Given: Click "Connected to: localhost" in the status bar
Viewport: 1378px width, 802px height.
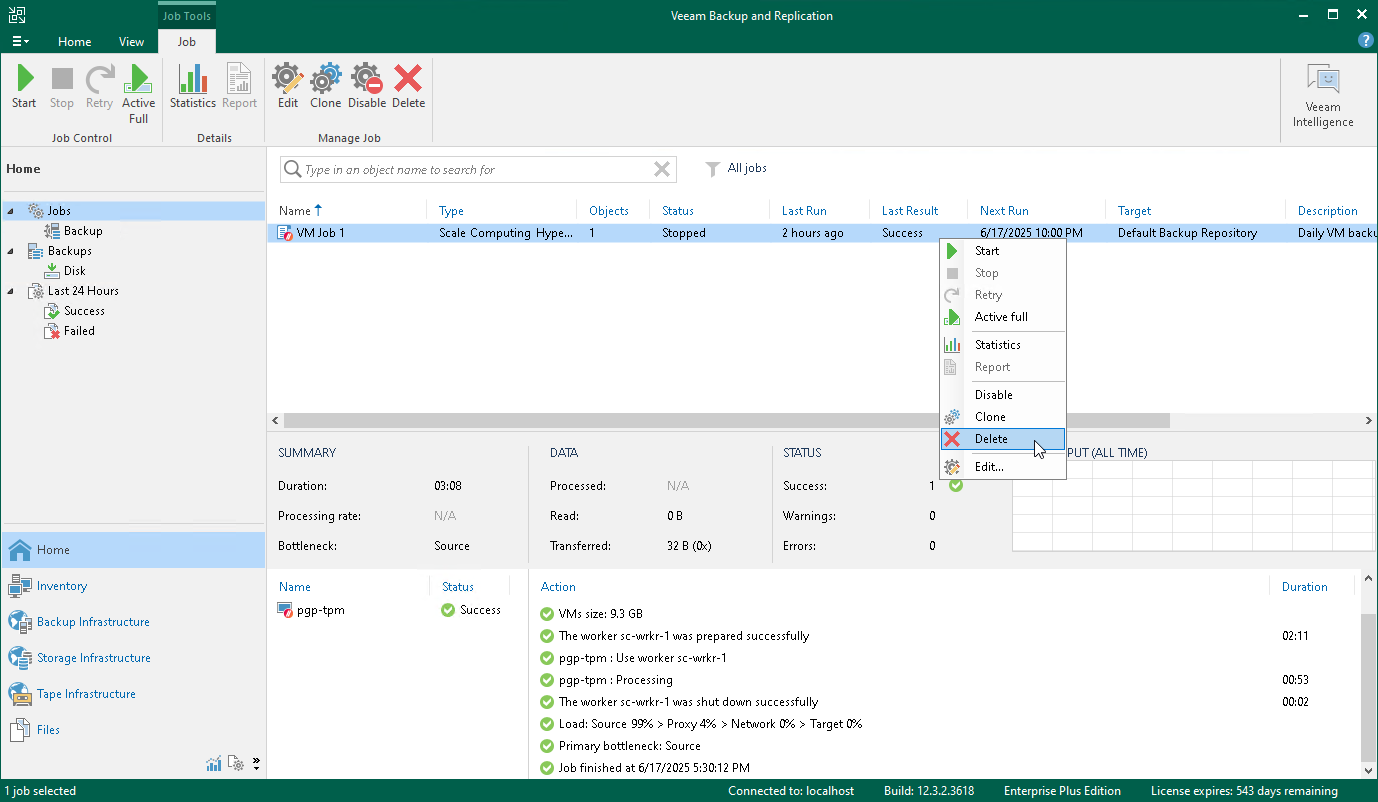Looking at the screenshot, I should click(x=791, y=791).
